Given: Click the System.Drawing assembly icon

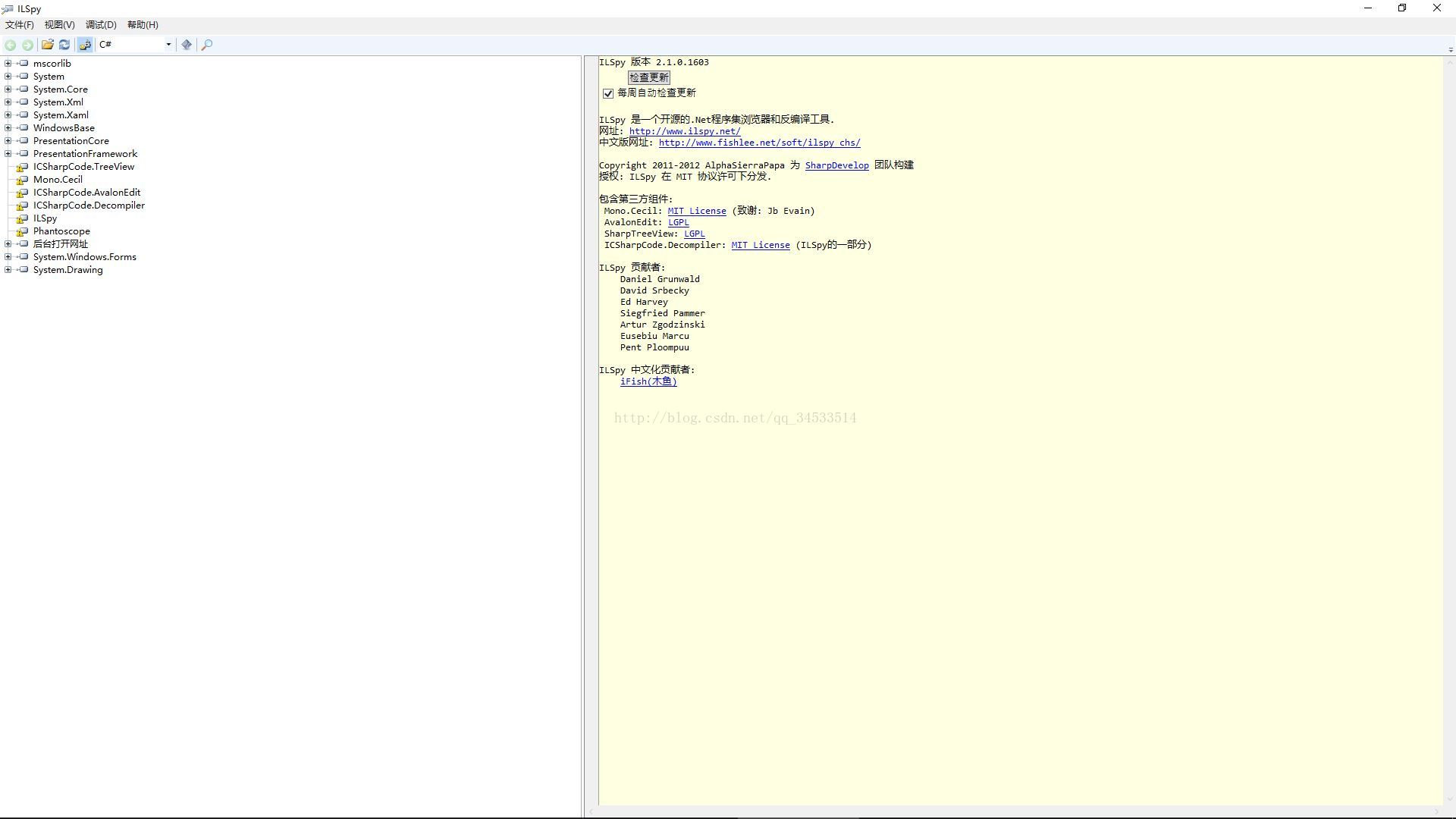Looking at the screenshot, I should coord(23,270).
